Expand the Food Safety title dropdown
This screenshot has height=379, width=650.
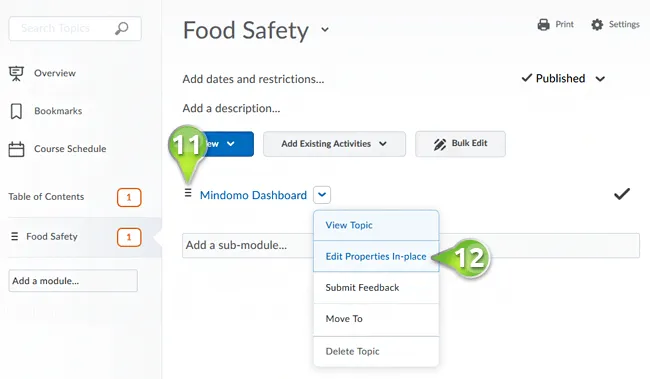pos(325,29)
